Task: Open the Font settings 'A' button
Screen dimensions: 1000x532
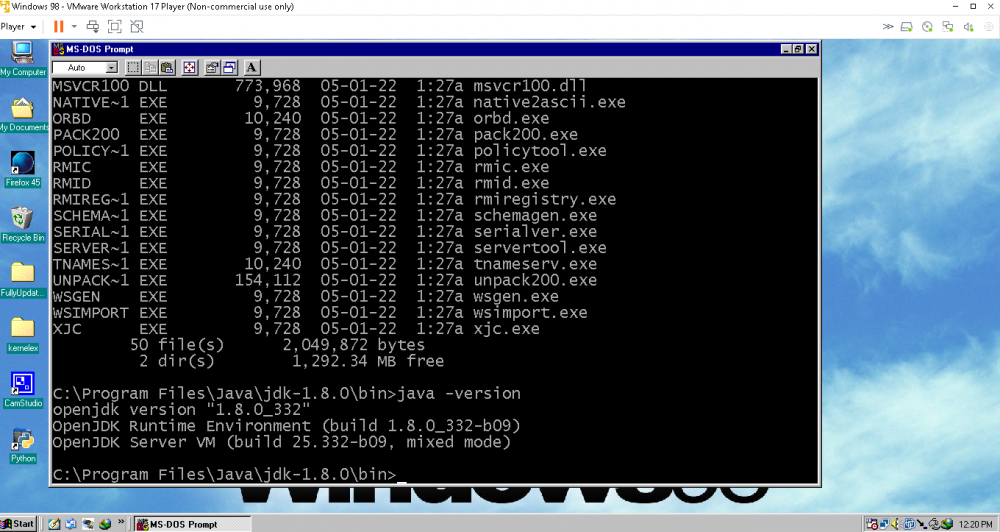Action: pos(251,68)
